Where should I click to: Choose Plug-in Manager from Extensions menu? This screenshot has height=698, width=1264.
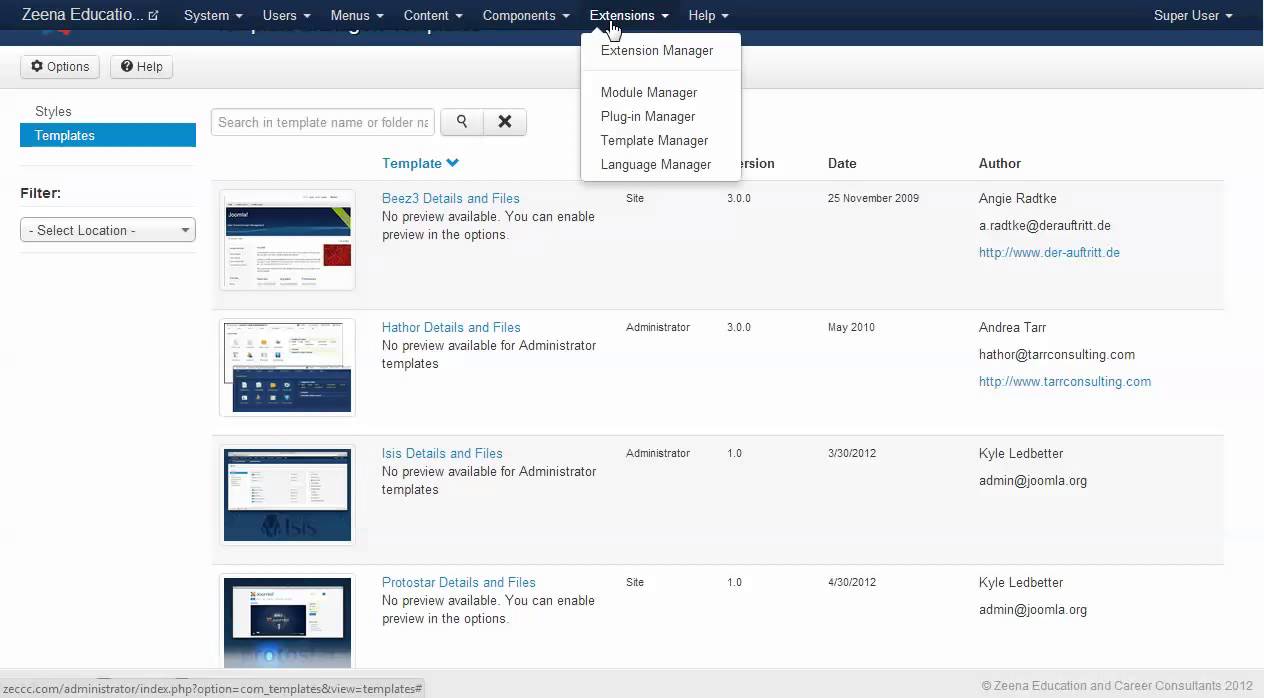coord(648,116)
